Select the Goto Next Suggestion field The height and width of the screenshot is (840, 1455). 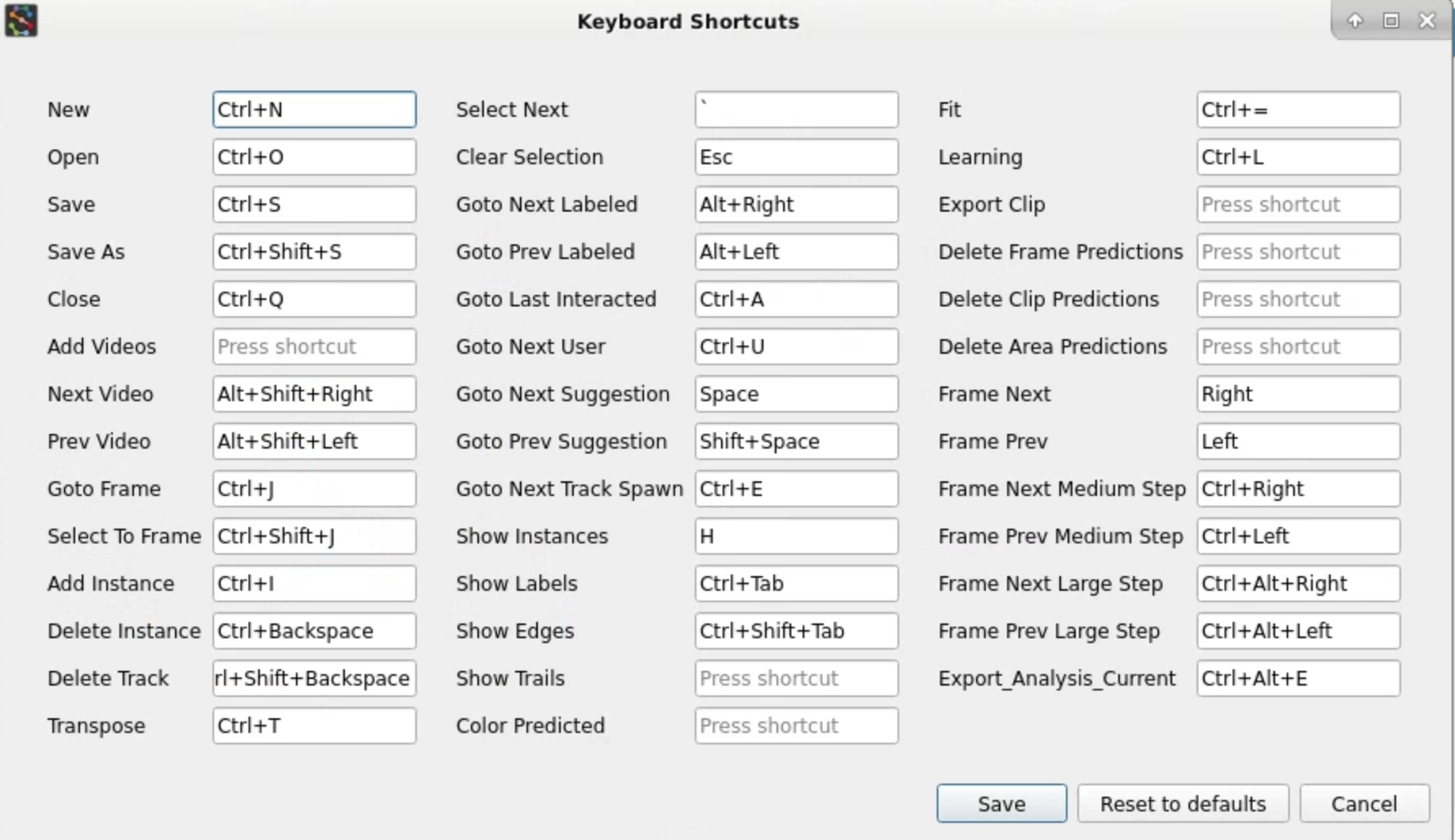[x=796, y=394]
